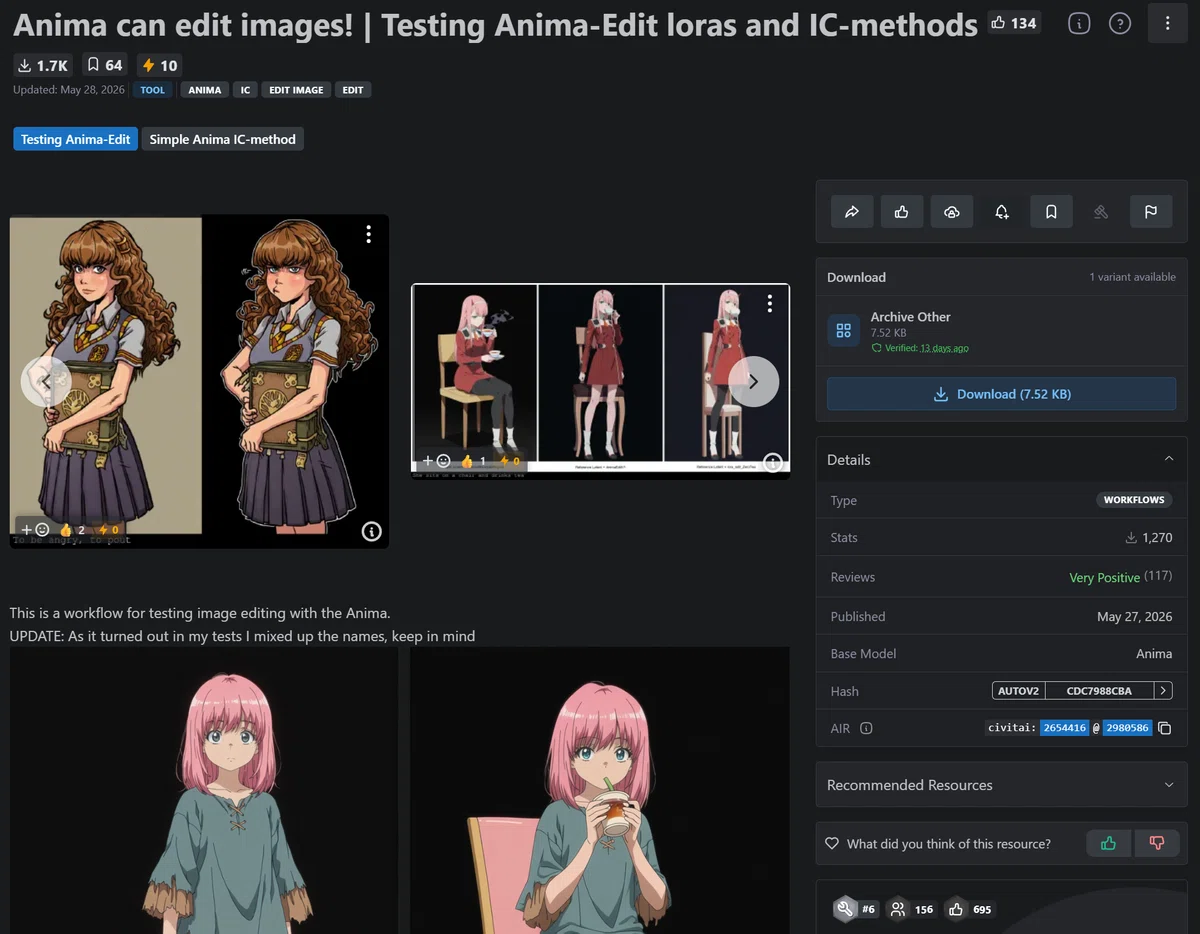Open three-dot menu on second gallery image
Image resolution: width=1200 pixels, height=934 pixels.
pyautogui.click(x=770, y=303)
